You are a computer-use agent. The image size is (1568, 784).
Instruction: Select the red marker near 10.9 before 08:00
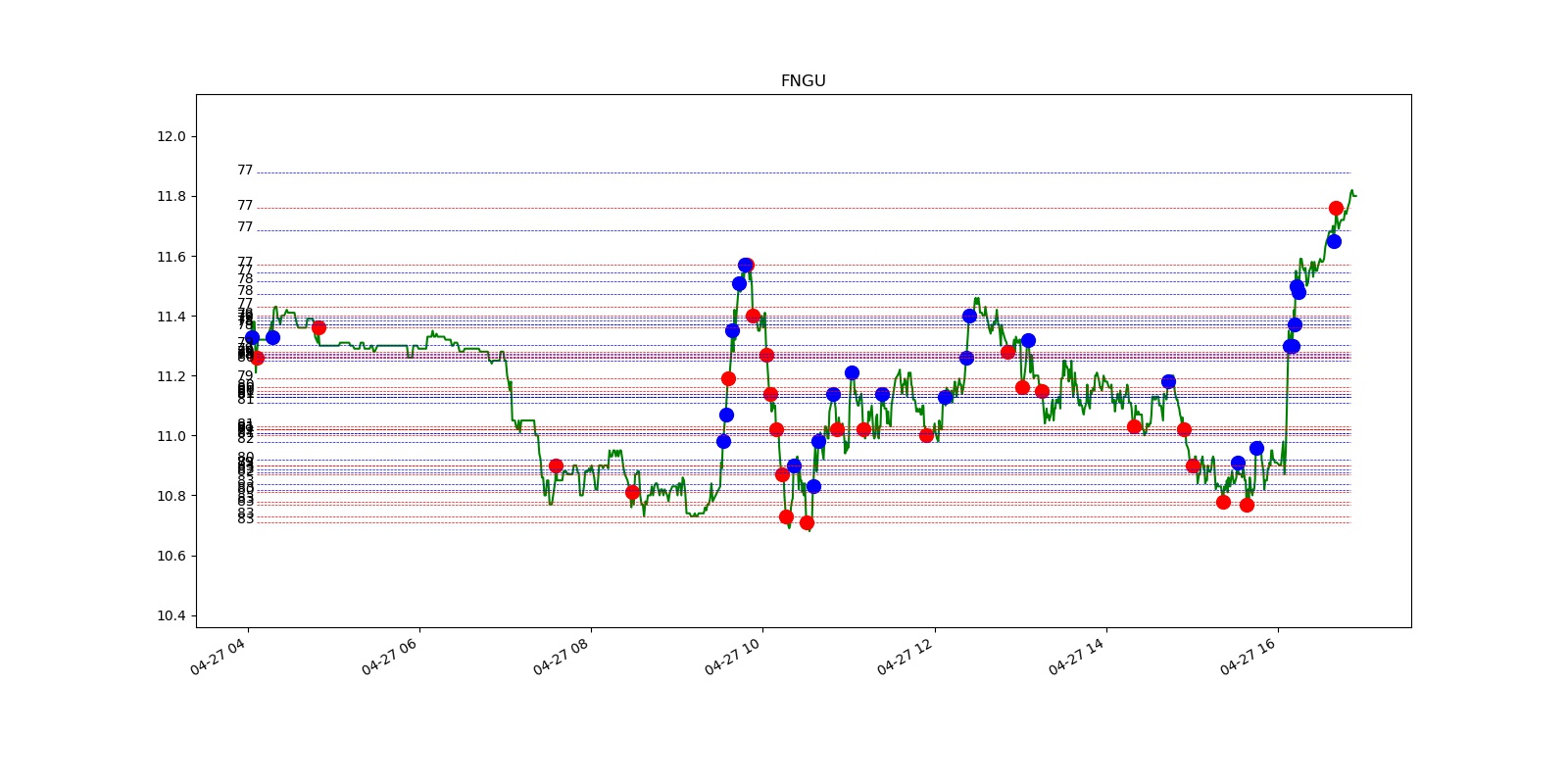(556, 465)
